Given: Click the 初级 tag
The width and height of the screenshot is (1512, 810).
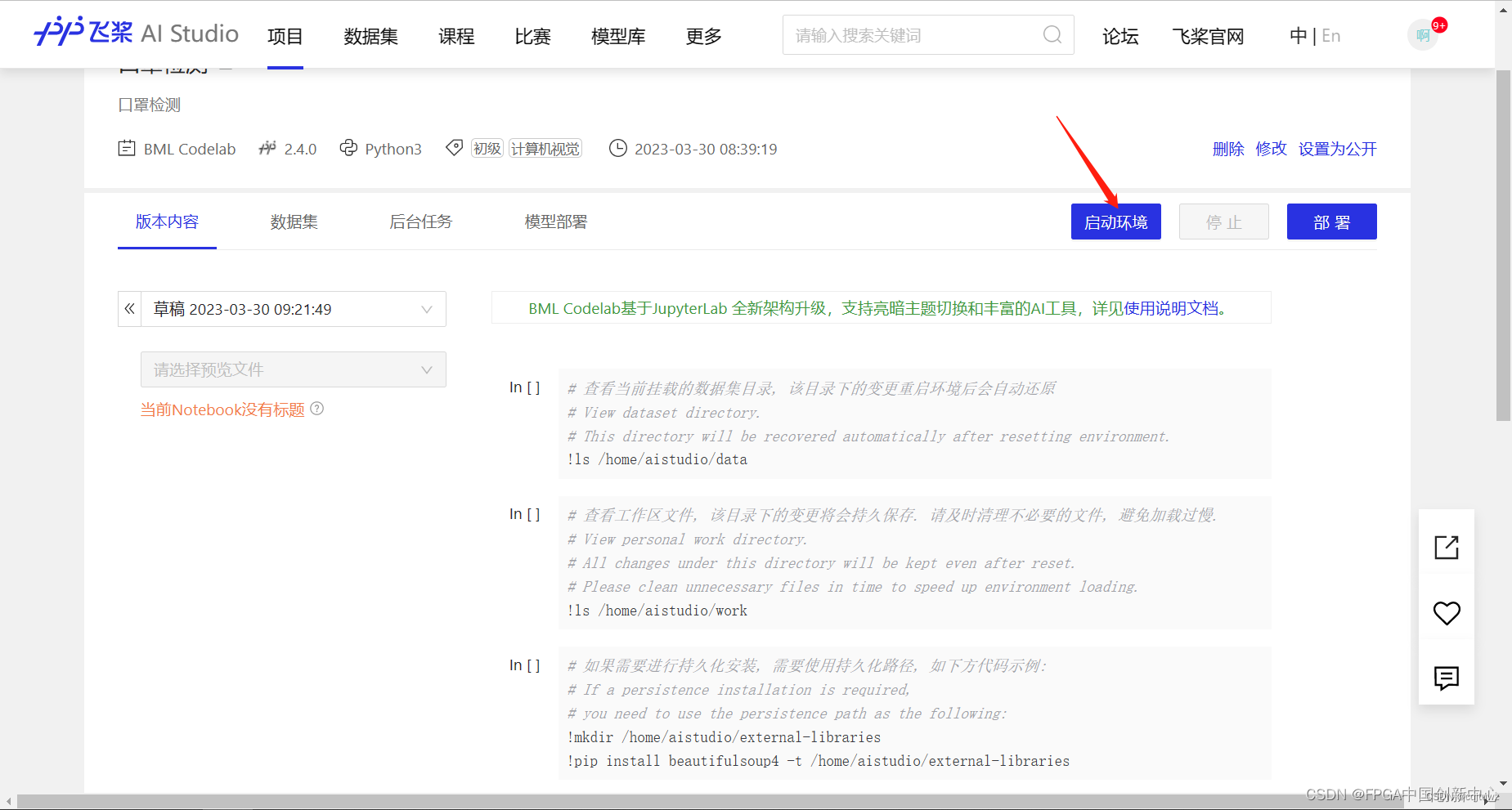Looking at the screenshot, I should click(x=487, y=149).
